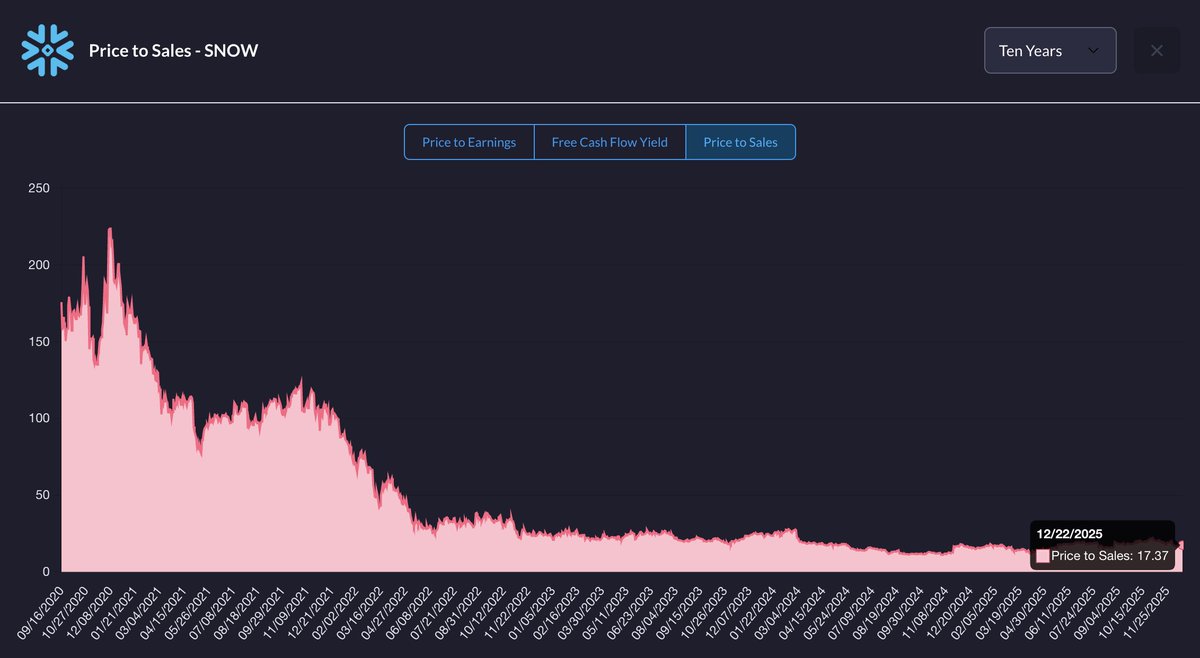Click the Price to Sales - SNOW title

click(174, 50)
